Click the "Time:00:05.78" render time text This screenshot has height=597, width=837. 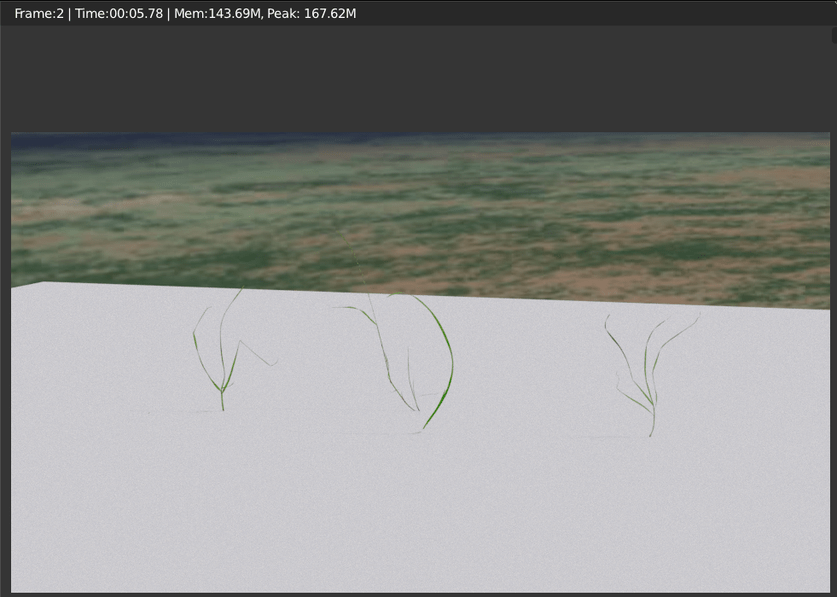[119, 13]
